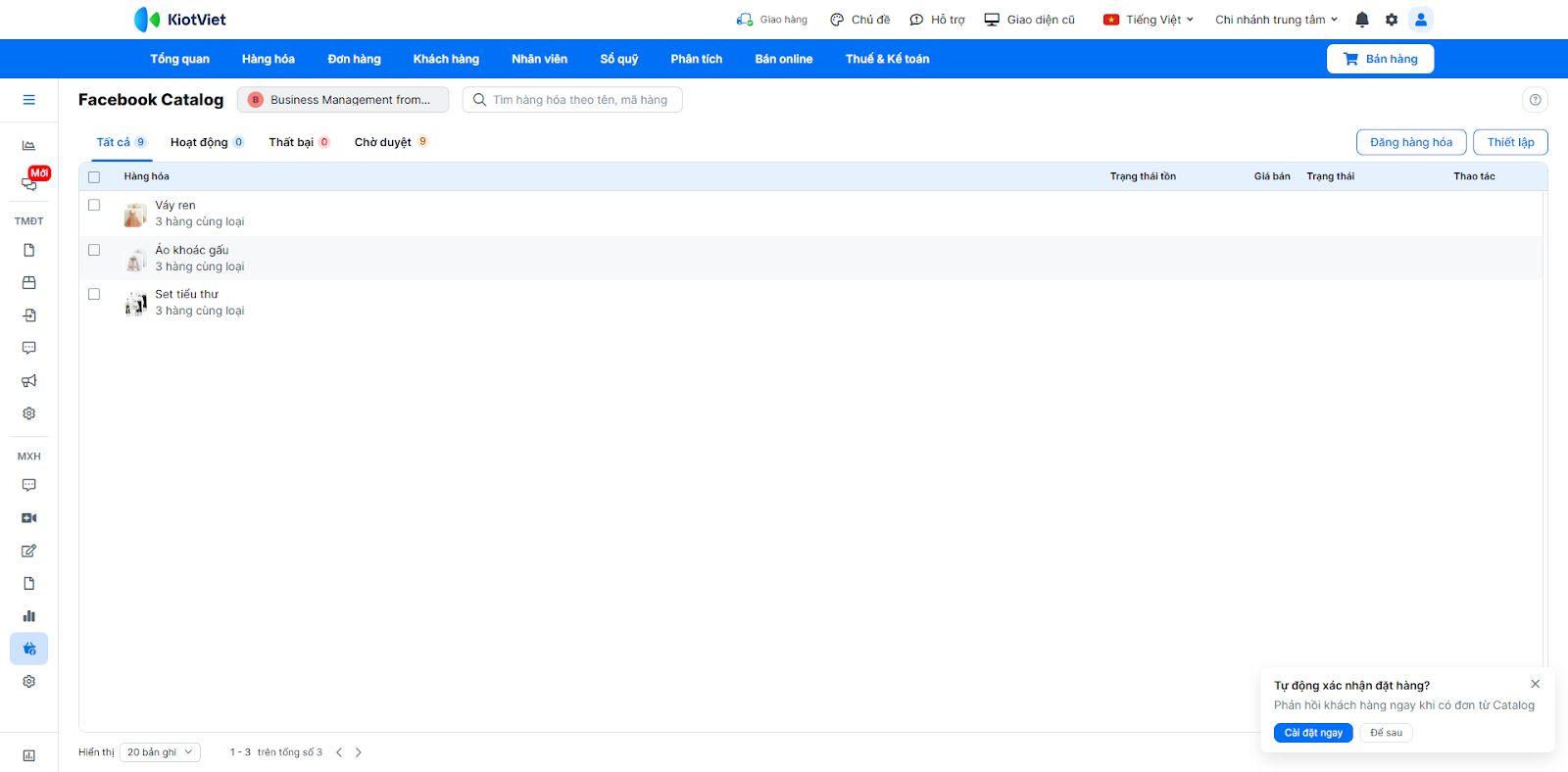Click the Váy ren product name
The image size is (1568, 772).
point(175,206)
